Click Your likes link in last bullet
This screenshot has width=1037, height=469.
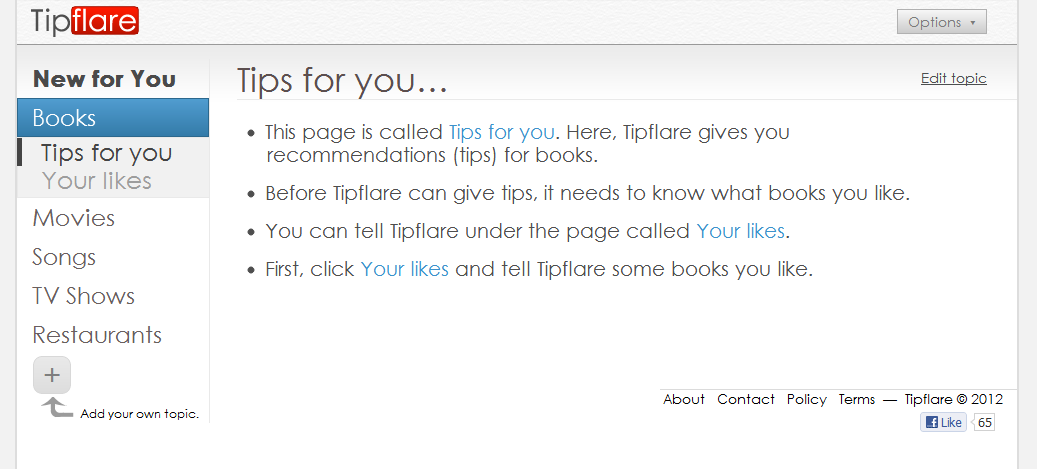pyautogui.click(x=405, y=270)
